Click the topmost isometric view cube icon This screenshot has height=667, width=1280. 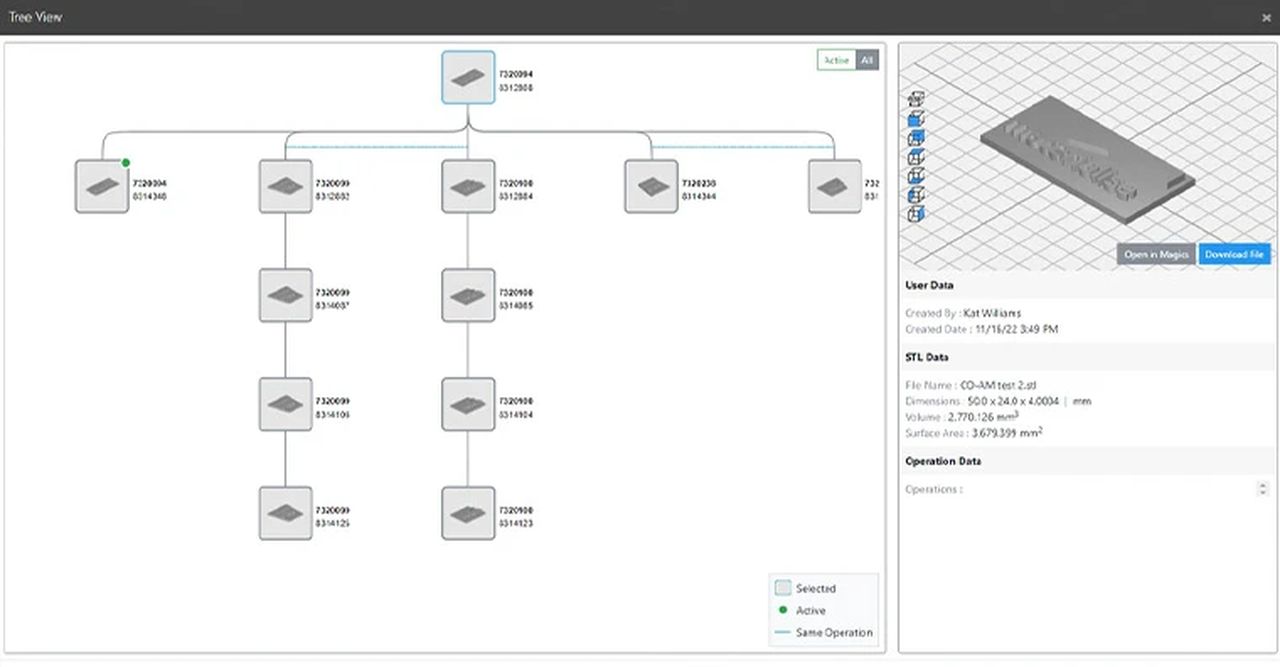(x=916, y=98)
